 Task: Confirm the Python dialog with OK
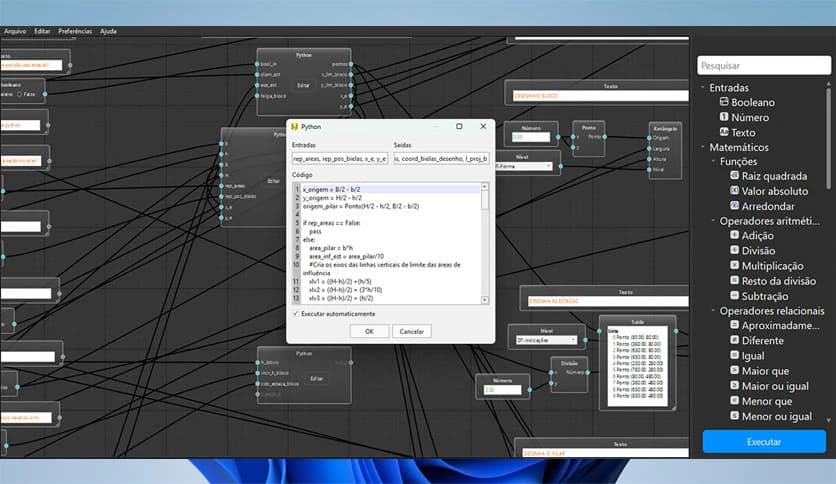tap(369, 332)
